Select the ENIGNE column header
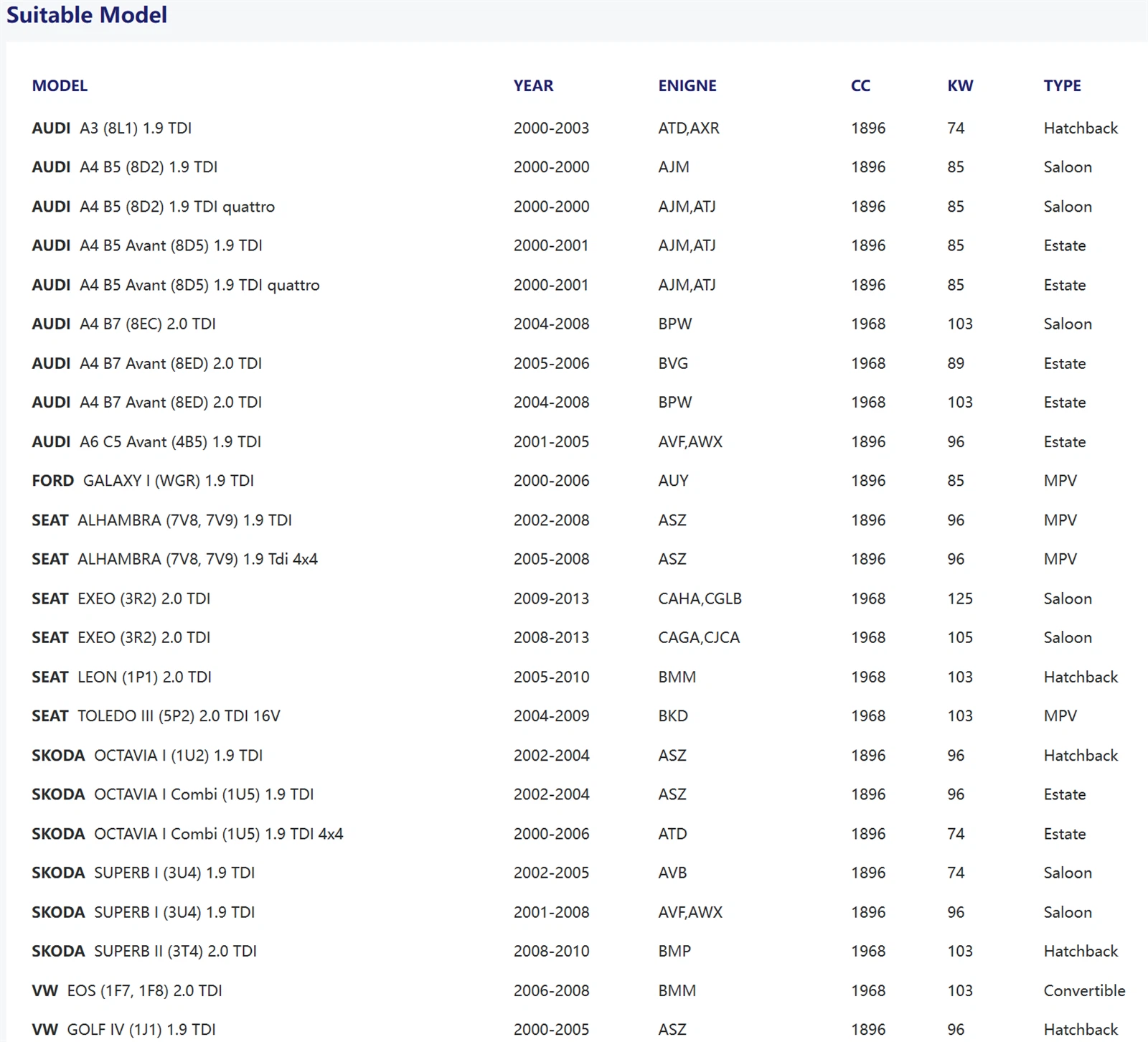The image size is (1148, 1042). [687, 86]
